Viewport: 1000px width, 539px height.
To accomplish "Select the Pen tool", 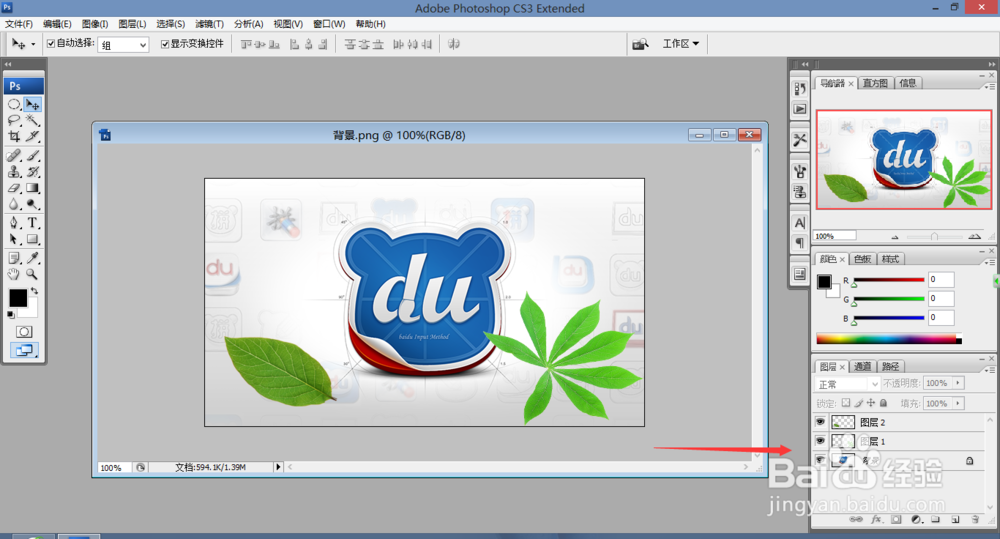I will pos(14,223).
